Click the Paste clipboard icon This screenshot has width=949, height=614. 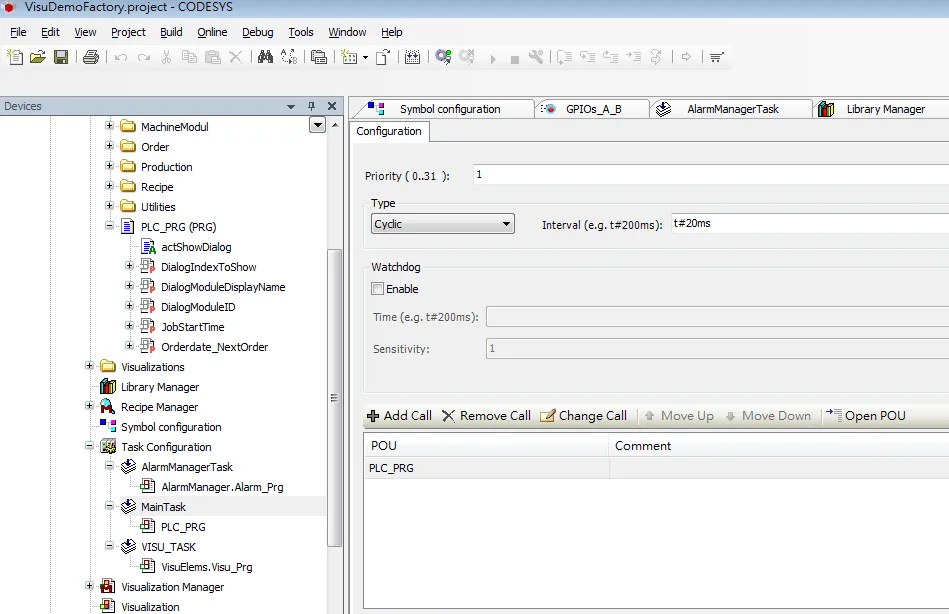[212, 58]
